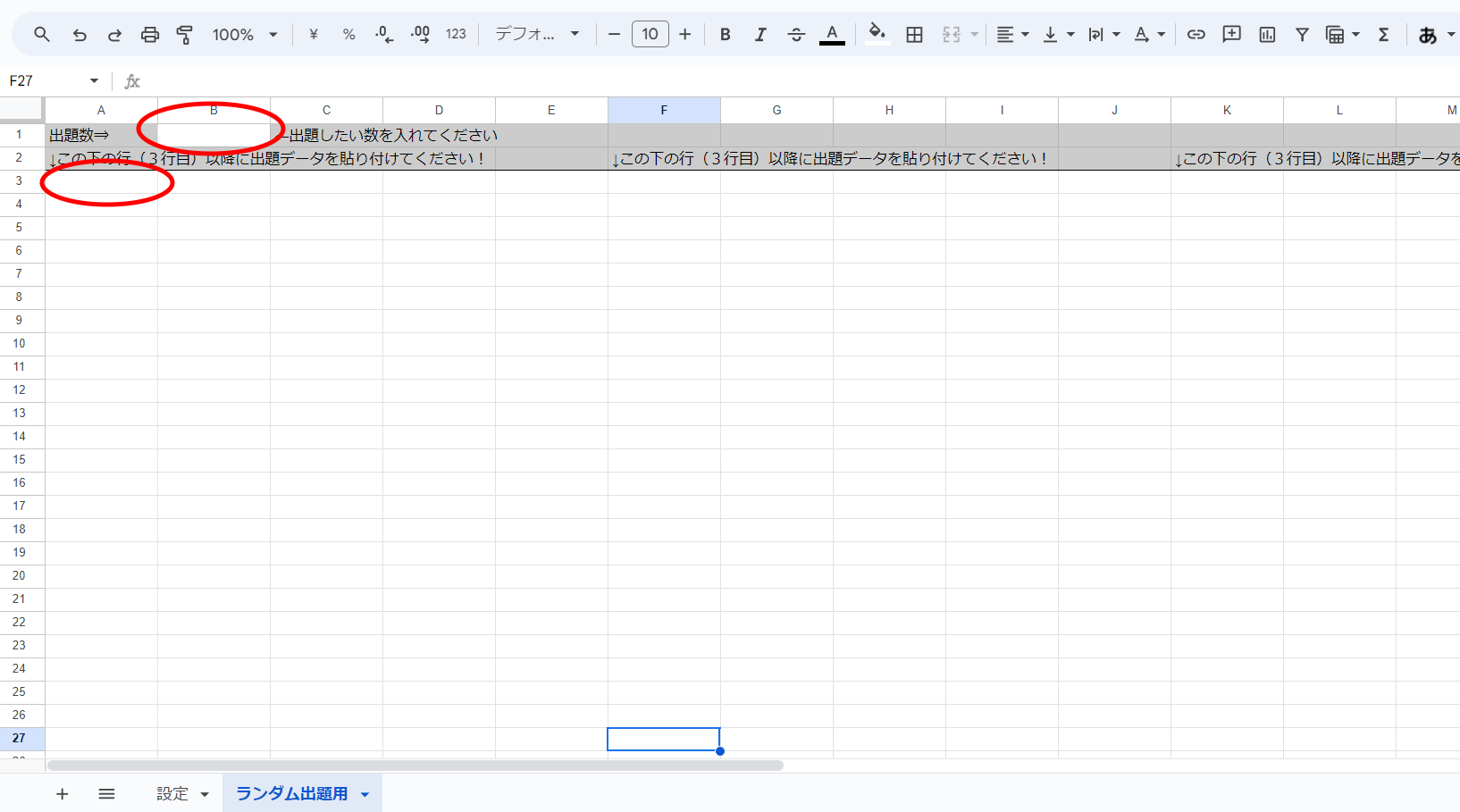Open the 123 number format menu
This screenshot has height=812, width=1460.
point(456,34)
